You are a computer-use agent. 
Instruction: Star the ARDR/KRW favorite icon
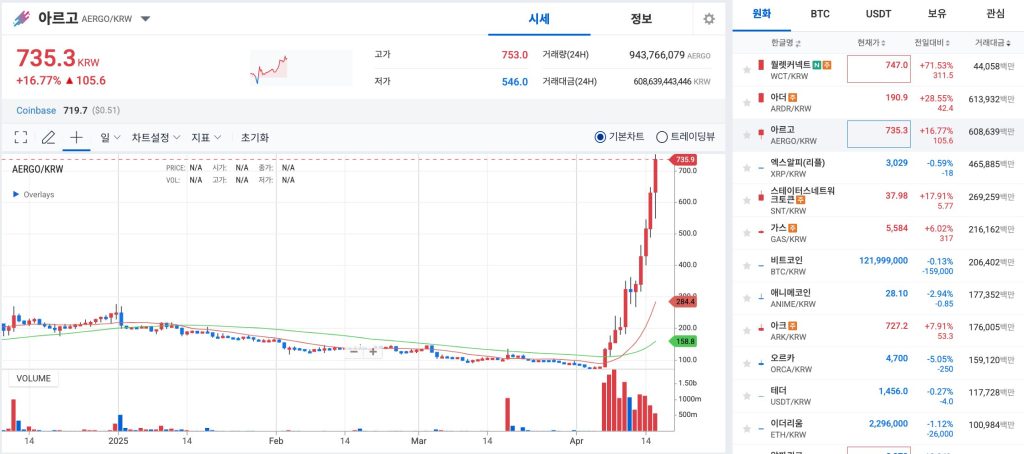(x=746, y=103)
